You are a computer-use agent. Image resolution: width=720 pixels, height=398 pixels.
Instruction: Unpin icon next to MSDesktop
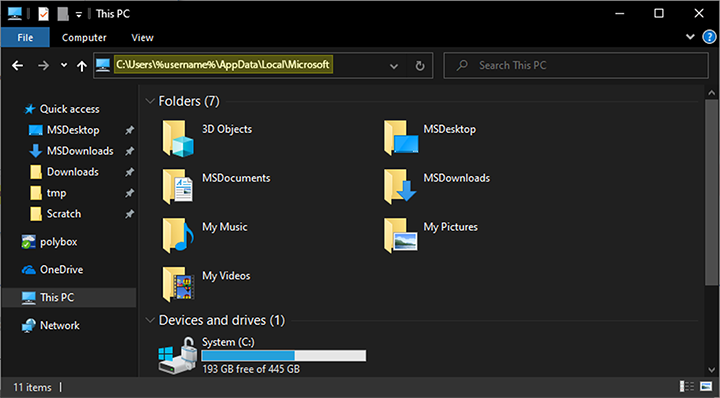130,131
